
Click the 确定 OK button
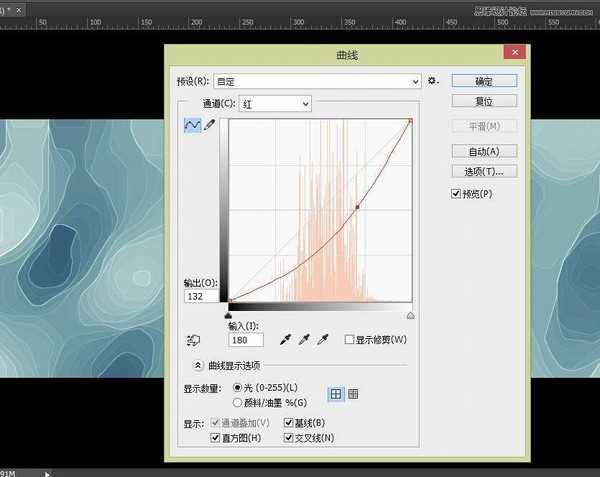(484, 81)
